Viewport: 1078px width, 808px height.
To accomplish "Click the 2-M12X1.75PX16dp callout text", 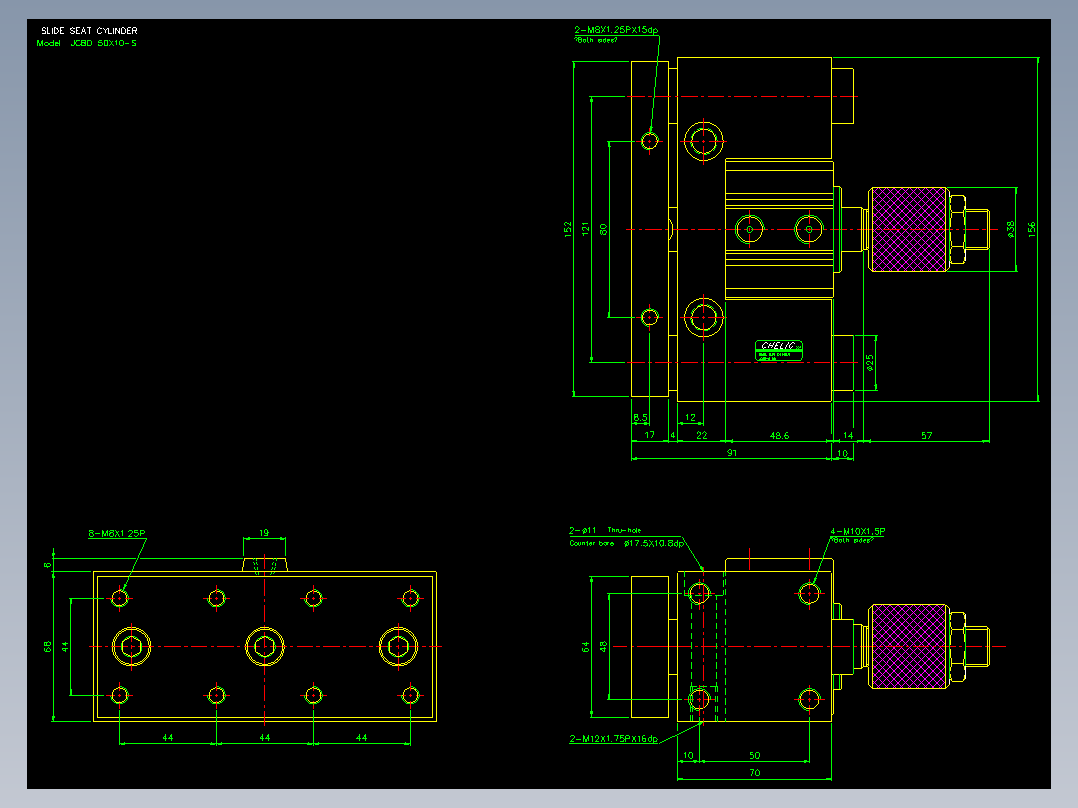I will pyautogui.click(x=613, y=739).
